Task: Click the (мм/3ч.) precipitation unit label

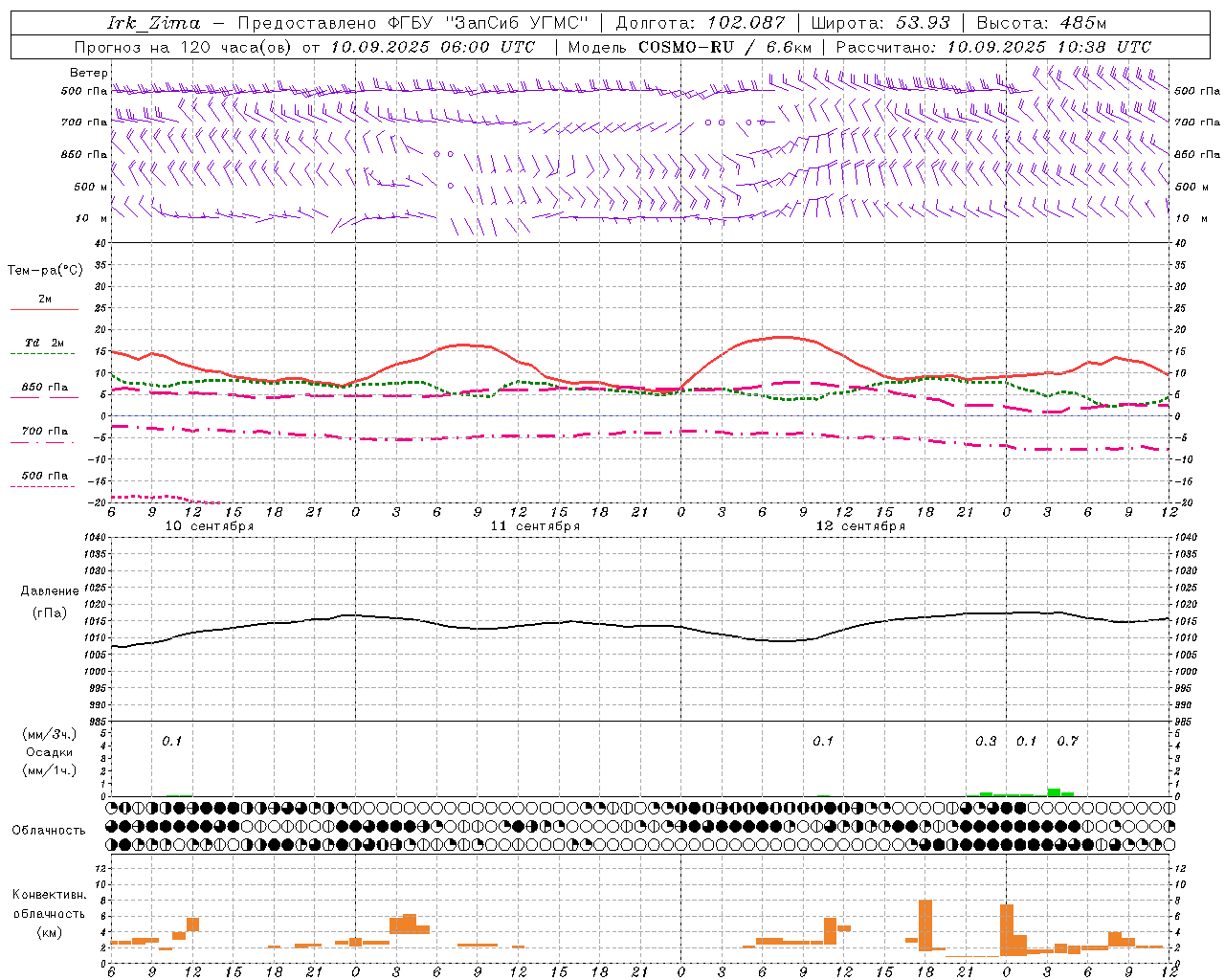Action: pos(50,735)
